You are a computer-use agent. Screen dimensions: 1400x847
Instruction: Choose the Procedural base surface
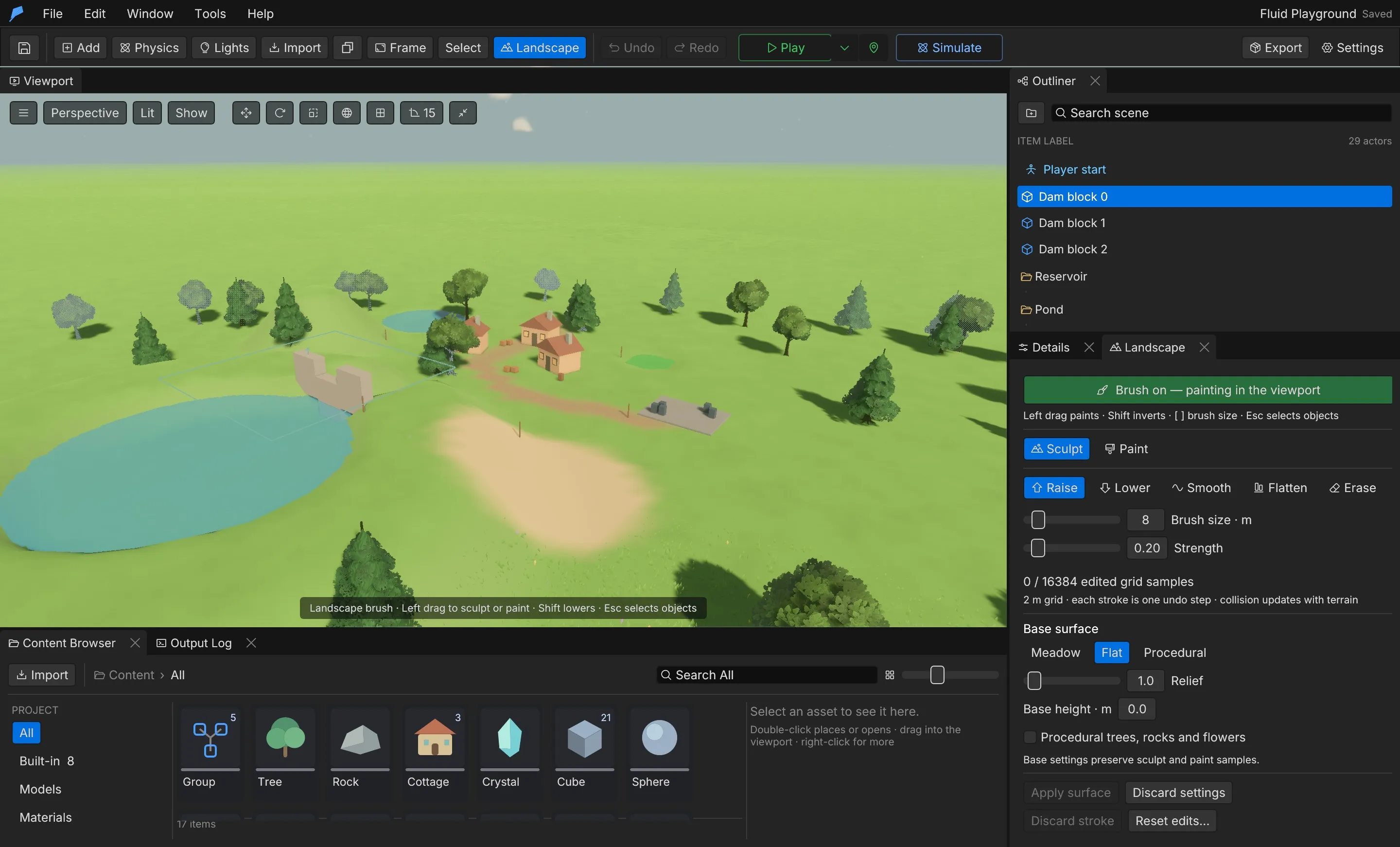point(1174,653)
